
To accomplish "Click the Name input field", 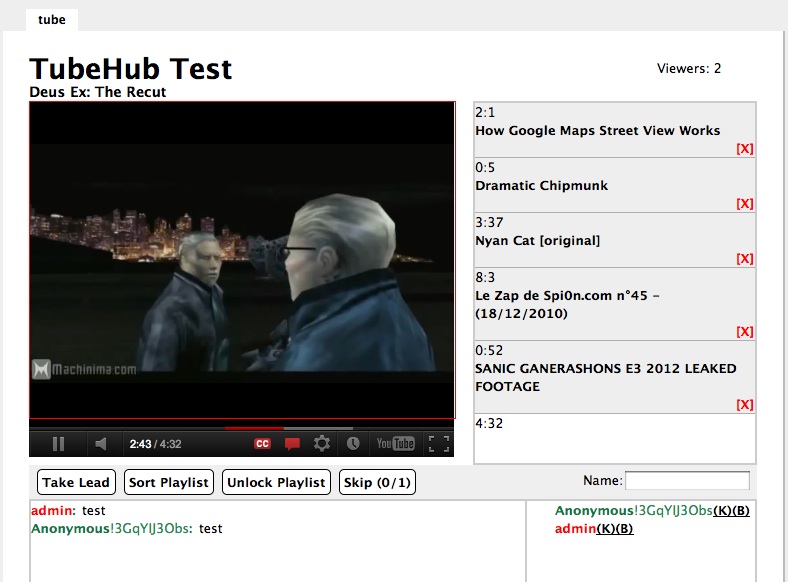I will click(x=687, y=481).
